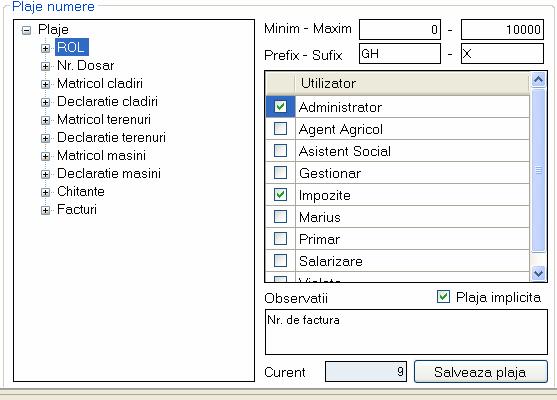
Task: Expand Matricol masini node
Action: pyautogui.click(x=45, y=156)
